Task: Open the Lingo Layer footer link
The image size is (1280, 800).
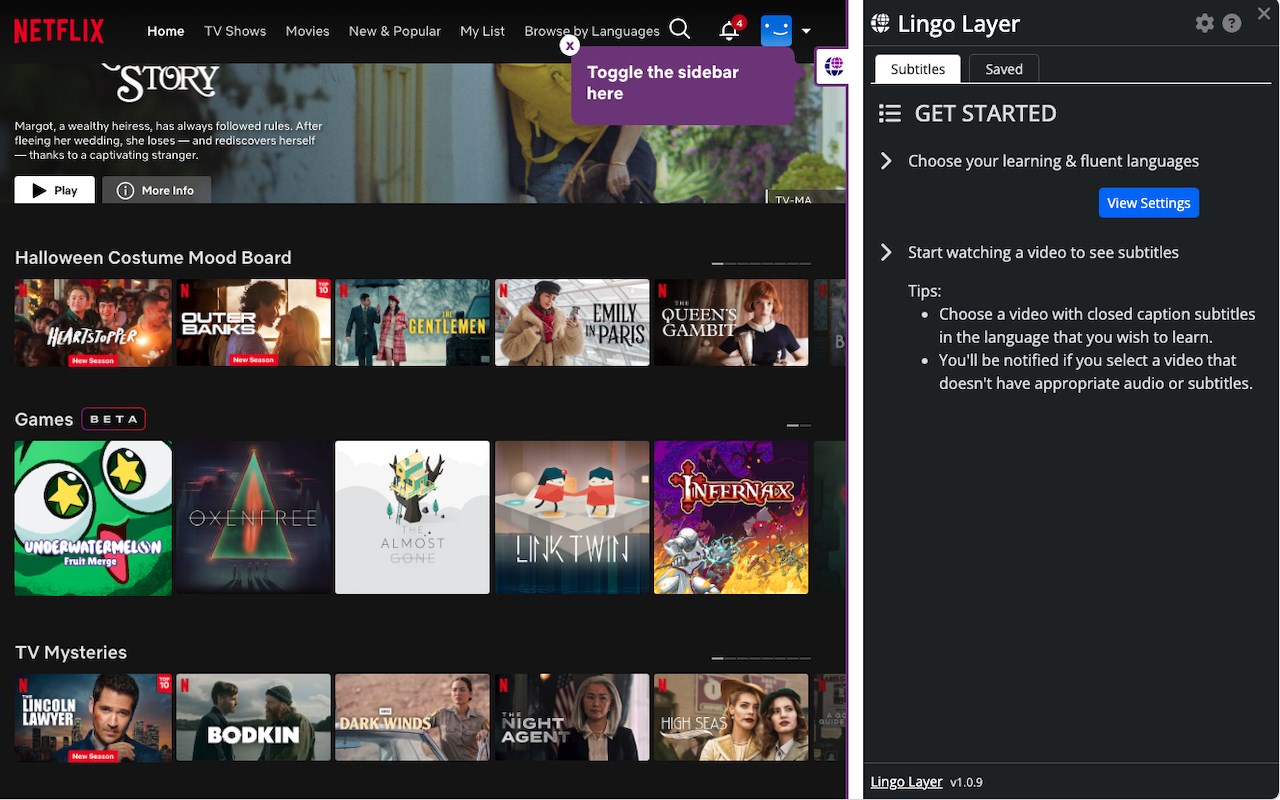Action: point(907,782)
